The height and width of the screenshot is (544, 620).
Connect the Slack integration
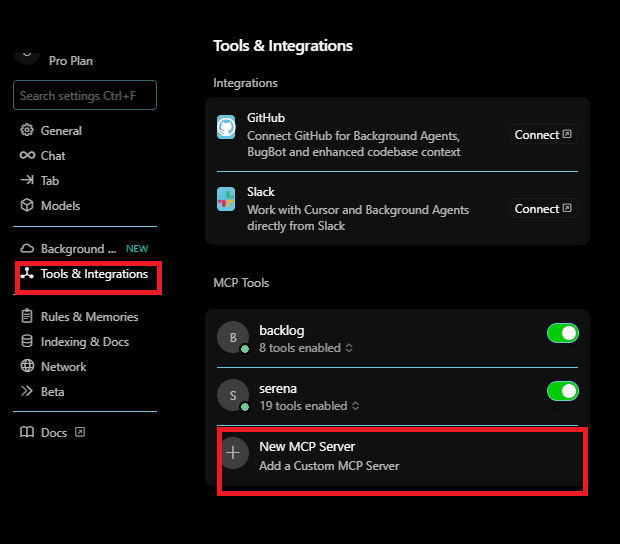(543, 208)
